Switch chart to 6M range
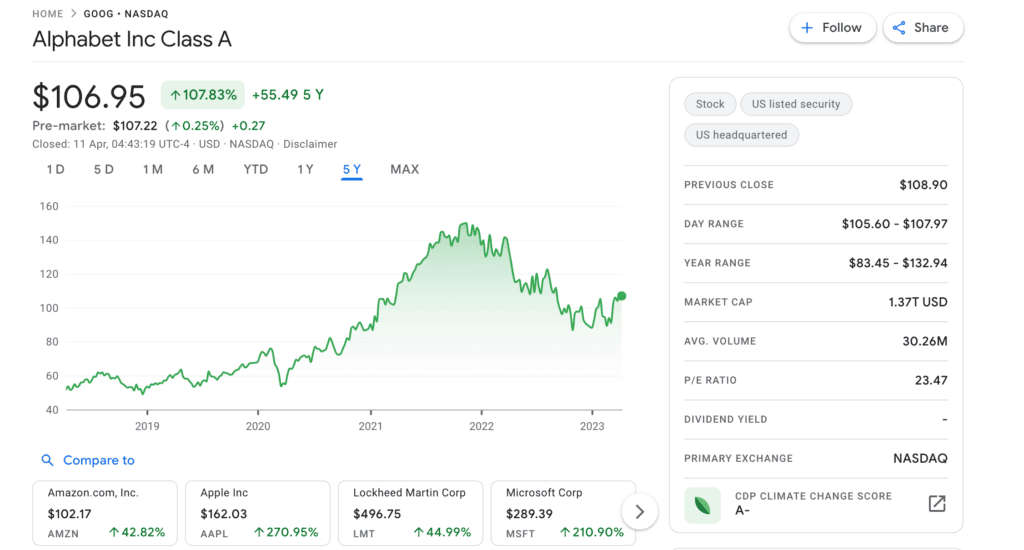The width and height of the screenshot is (1024, 550). point(203,169)
